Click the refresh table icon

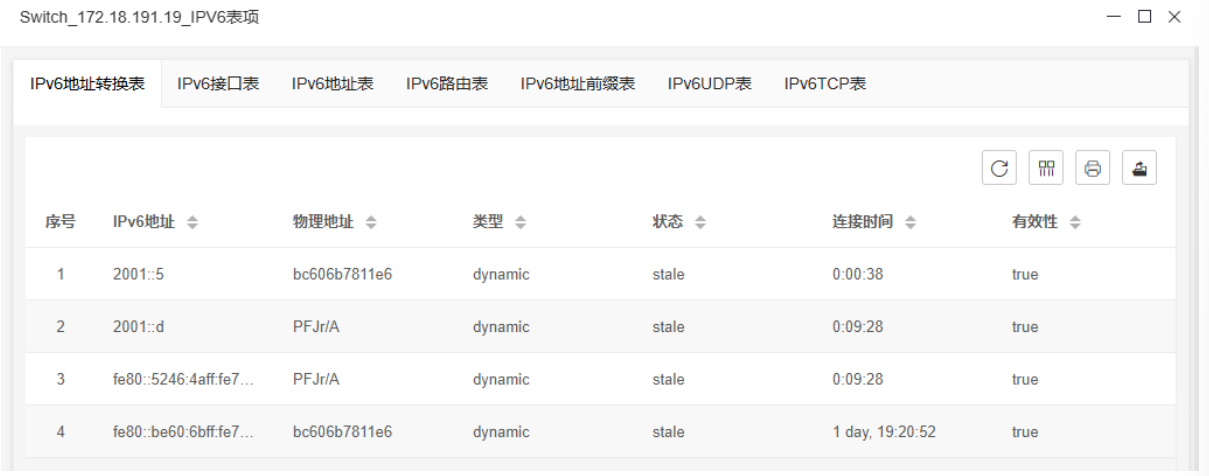point(998,168)
